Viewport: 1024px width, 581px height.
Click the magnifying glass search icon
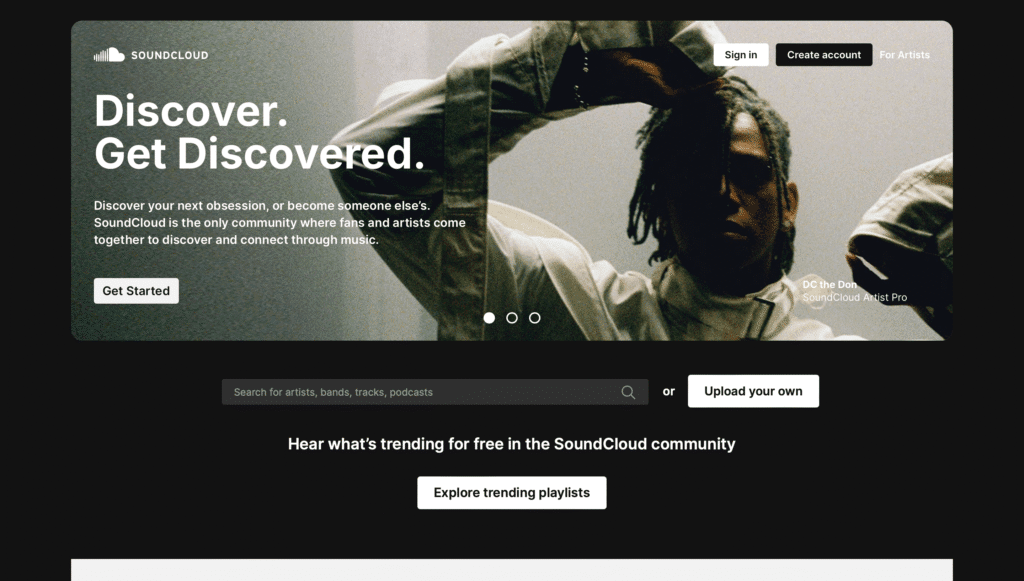[628, 392]
